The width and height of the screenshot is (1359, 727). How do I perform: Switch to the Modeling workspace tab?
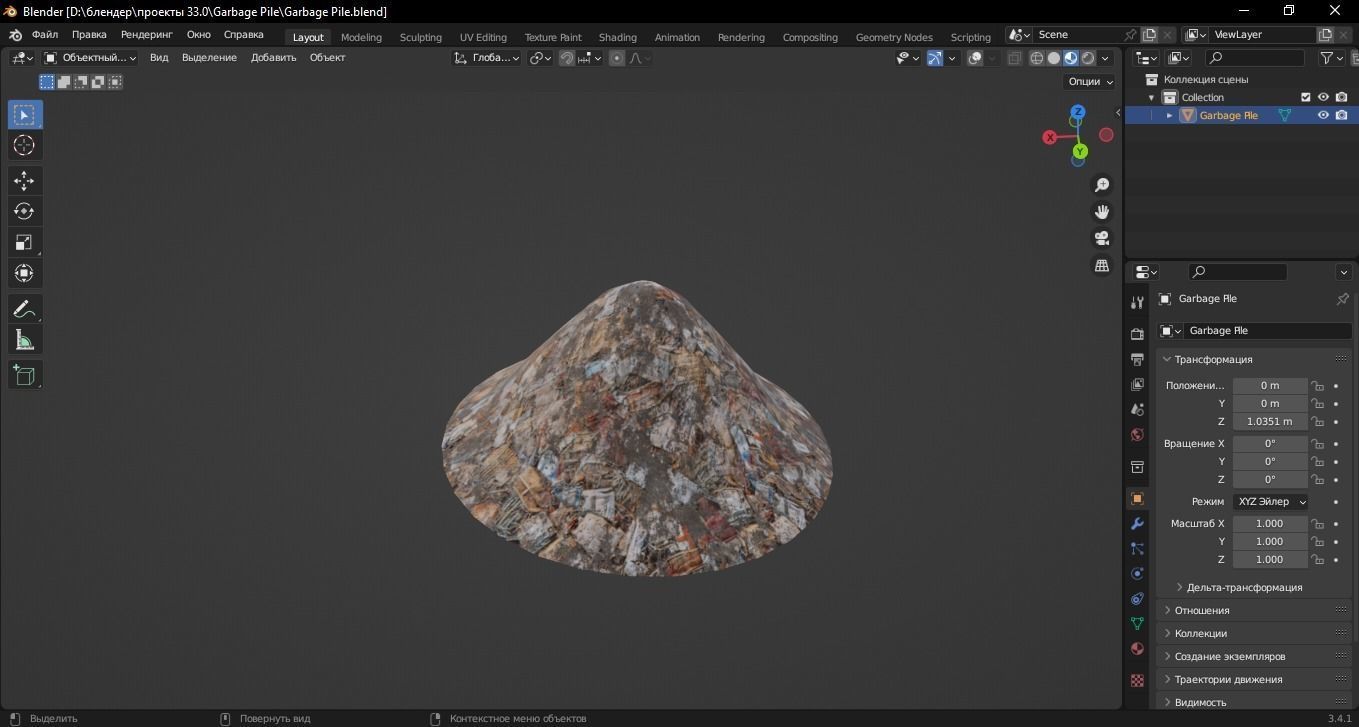[x=361, y=37]
